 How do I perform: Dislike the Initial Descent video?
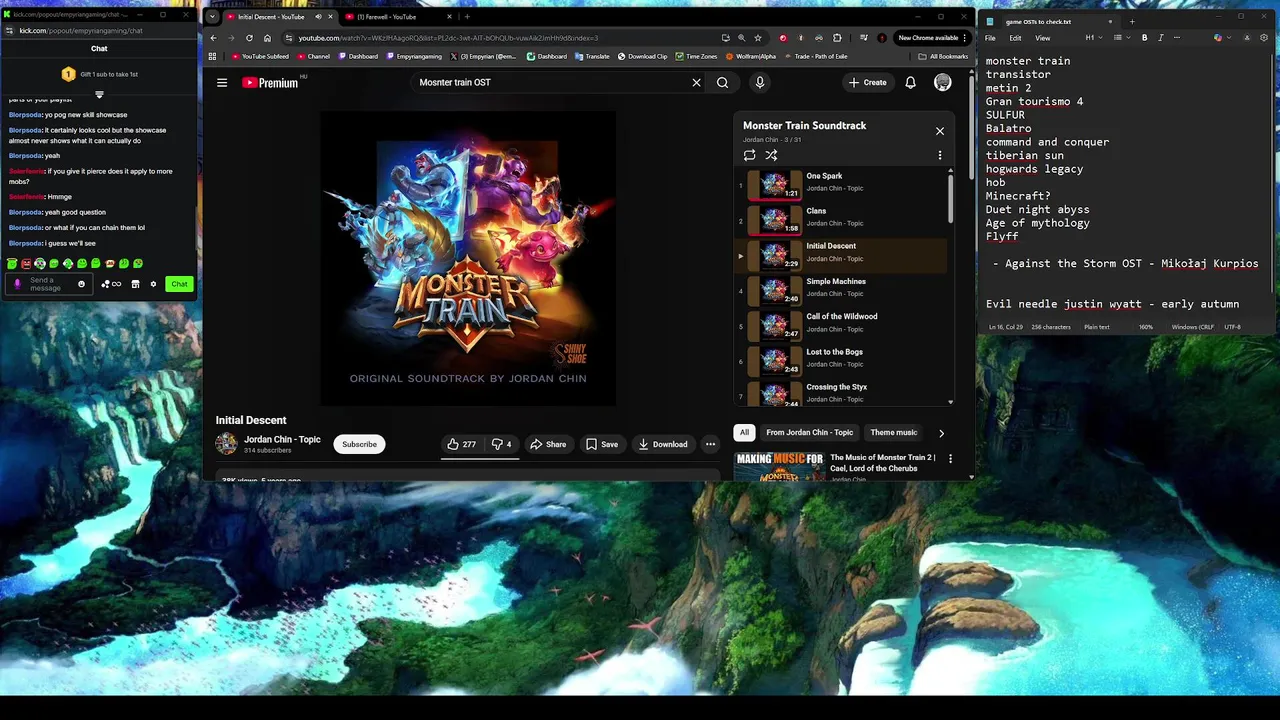coord(502,444)
